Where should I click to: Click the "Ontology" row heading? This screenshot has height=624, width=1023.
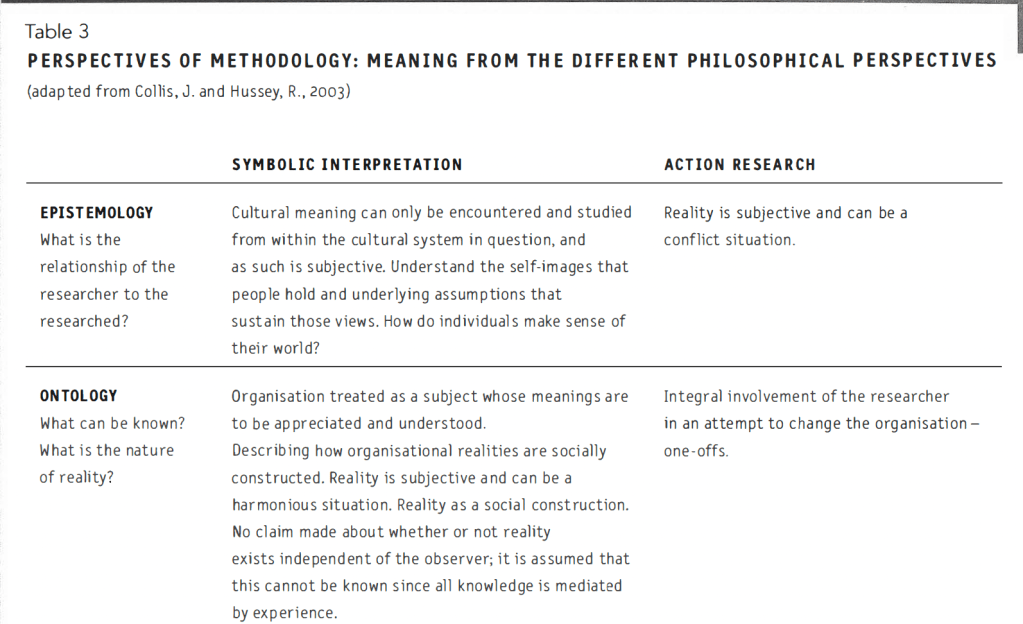(x=78, y=396)
